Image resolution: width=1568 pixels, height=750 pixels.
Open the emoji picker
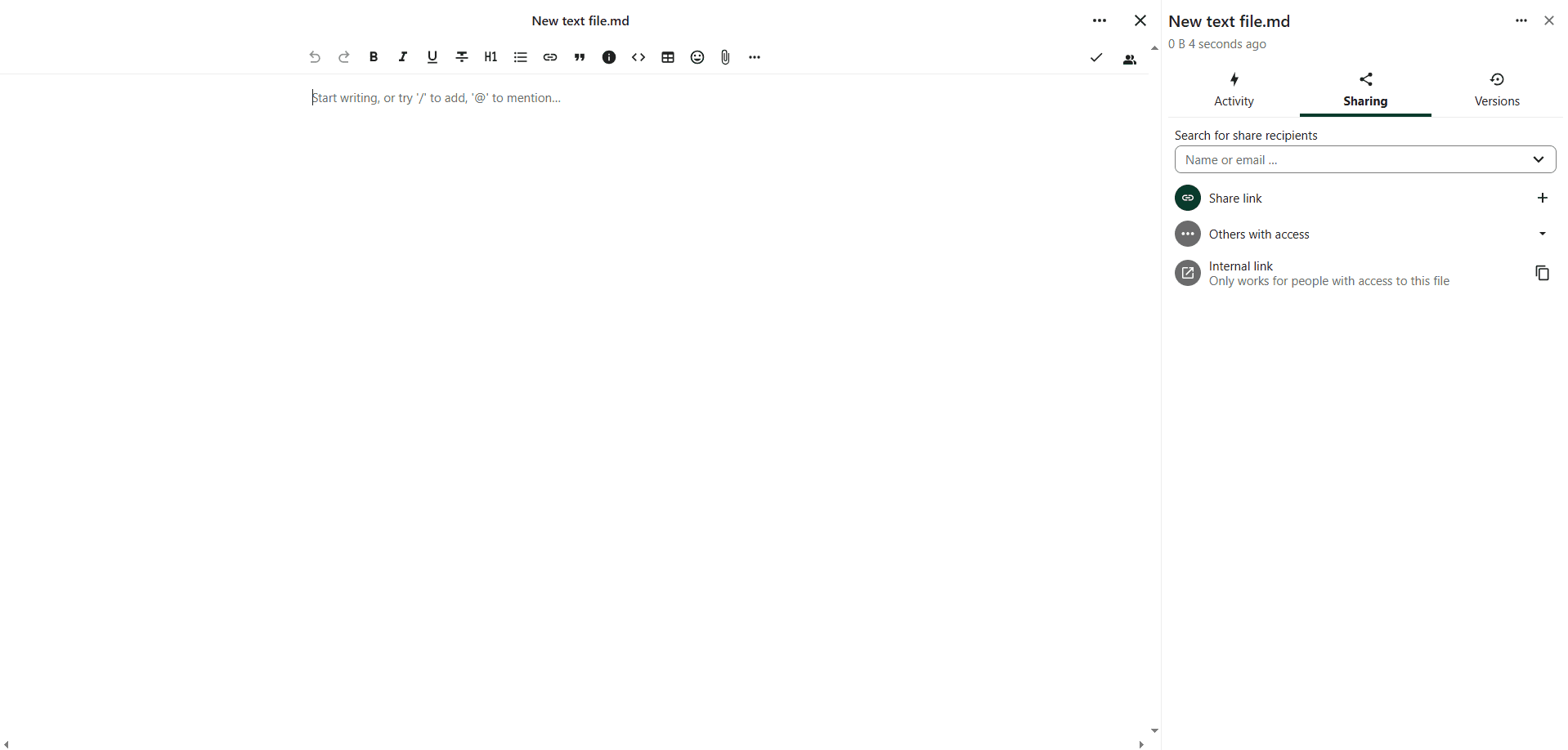point(697,57)
